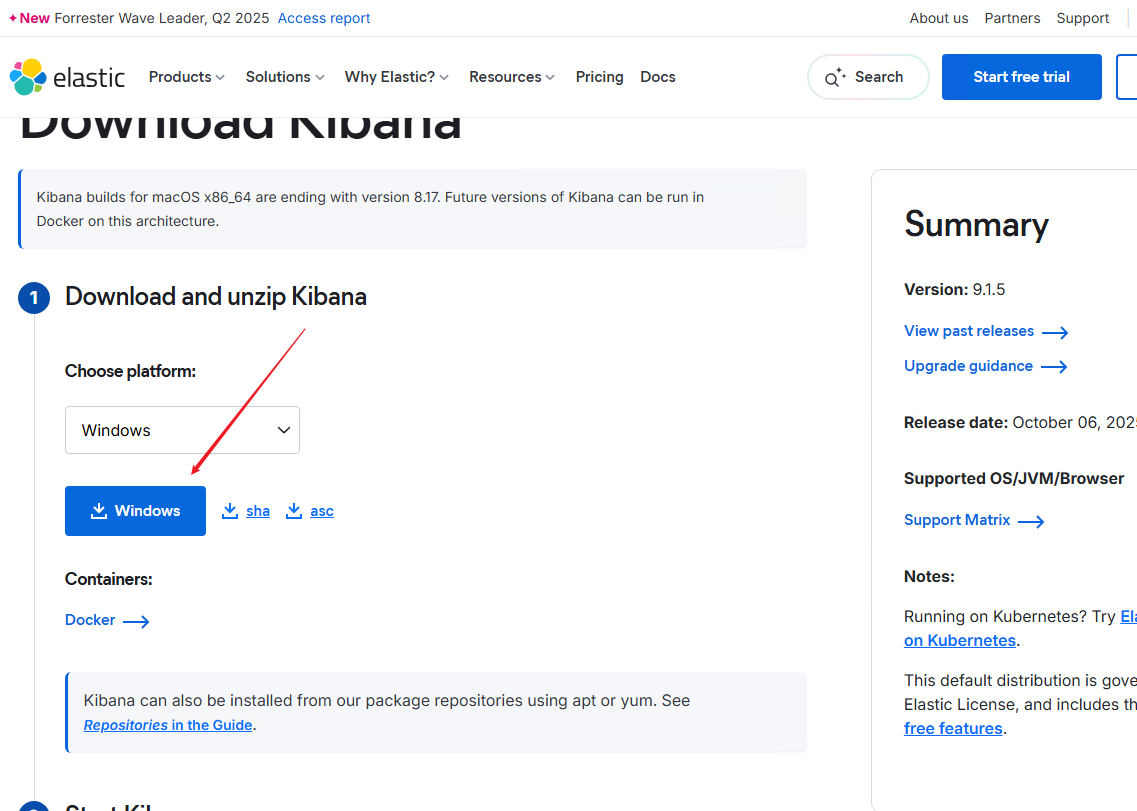This screenshot has width=1137, height=811.
Task: Download the asc signature file
Action: 322,511
